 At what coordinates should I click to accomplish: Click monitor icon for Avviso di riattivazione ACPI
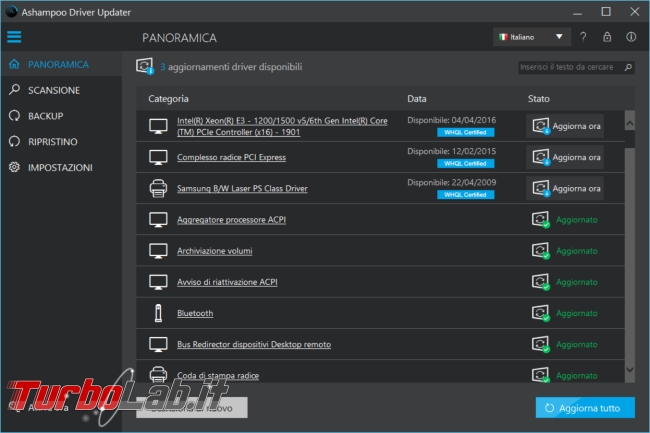[x=158, y=282]
